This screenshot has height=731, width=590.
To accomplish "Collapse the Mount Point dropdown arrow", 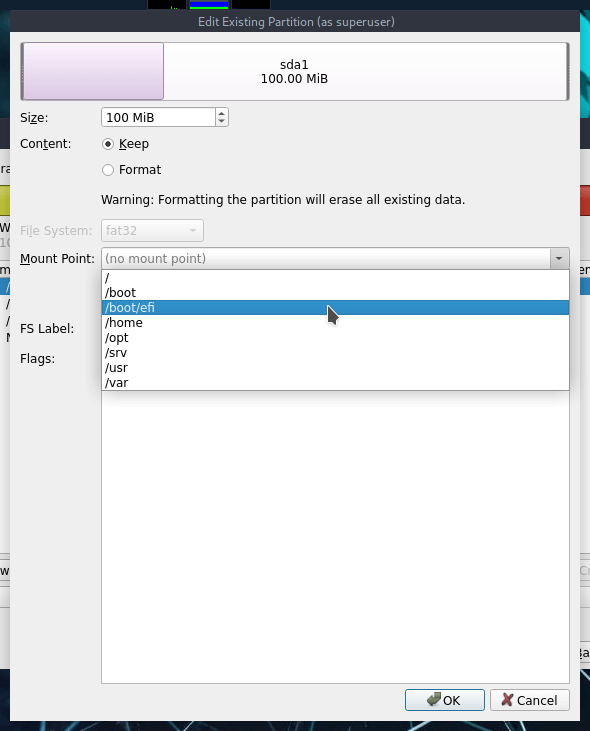I will tap(559, 258).
